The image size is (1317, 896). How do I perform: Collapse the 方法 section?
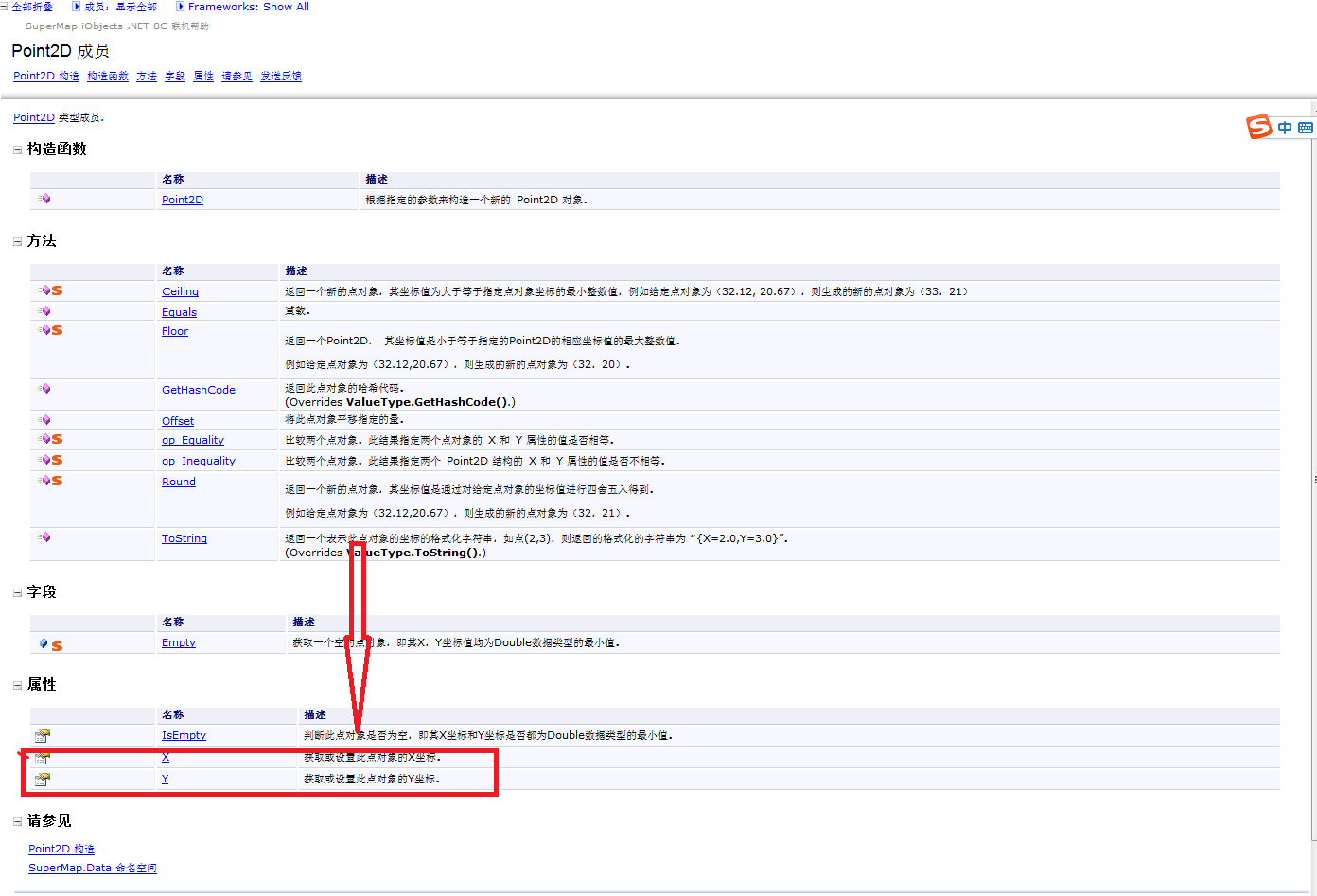coord(17,241)
